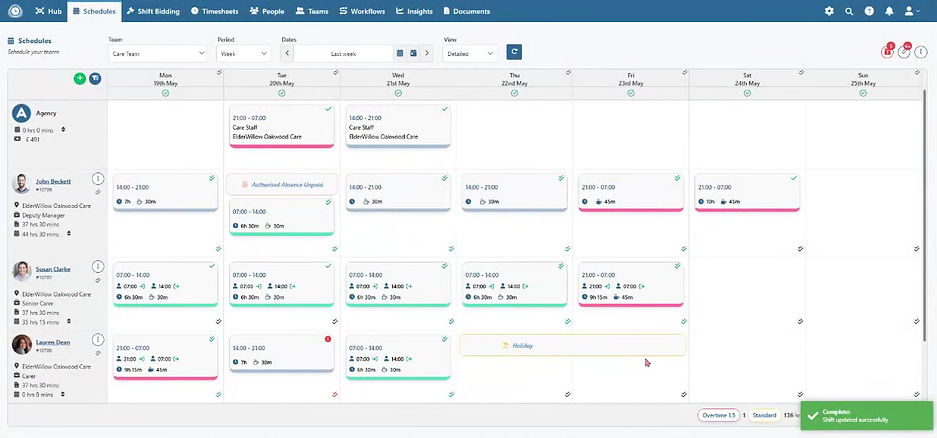Click the blue refresh schedule button

pyautogui.click(x=514, y=52)
